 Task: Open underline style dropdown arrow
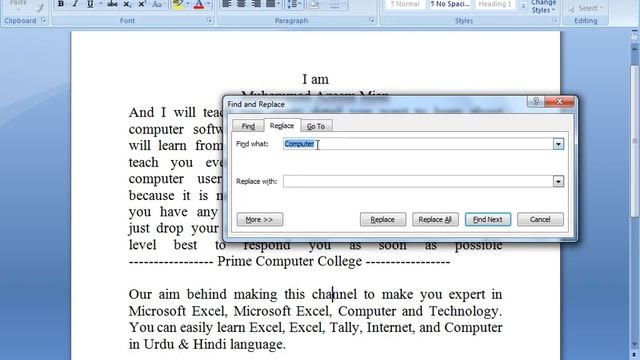(x=100, y=4)
